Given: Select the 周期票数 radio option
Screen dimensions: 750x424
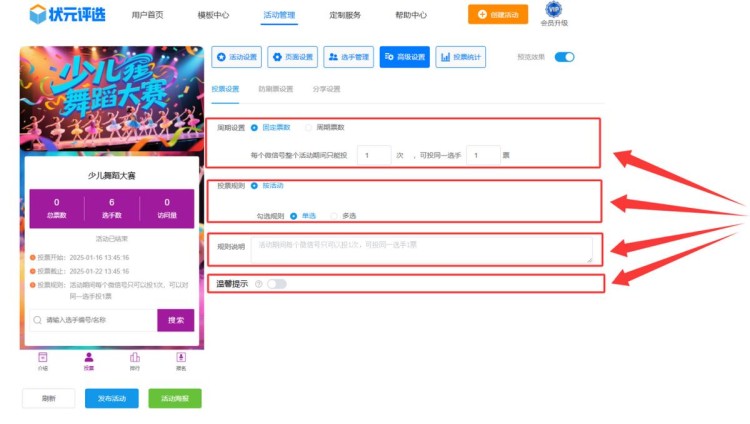Looking at the screenshot, I should (x=325, y=128).
